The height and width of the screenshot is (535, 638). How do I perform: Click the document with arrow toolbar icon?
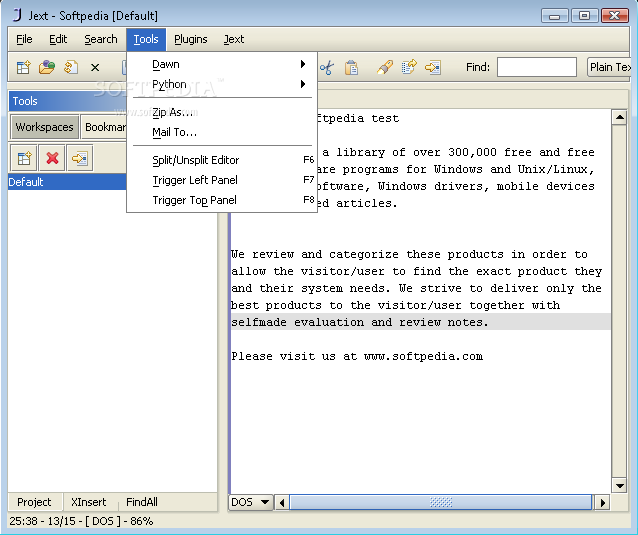[x=409, y=67]
